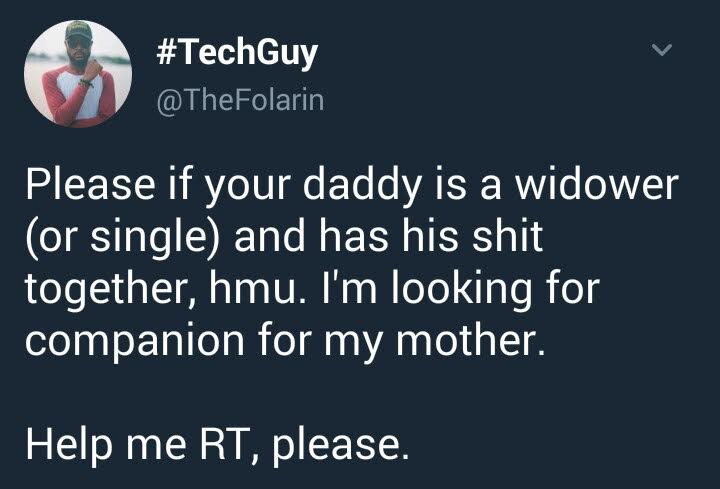This screenshot has height=489, width=720.
Task: Click the word "Please" starting the tweet
Action: click(90, 185)
